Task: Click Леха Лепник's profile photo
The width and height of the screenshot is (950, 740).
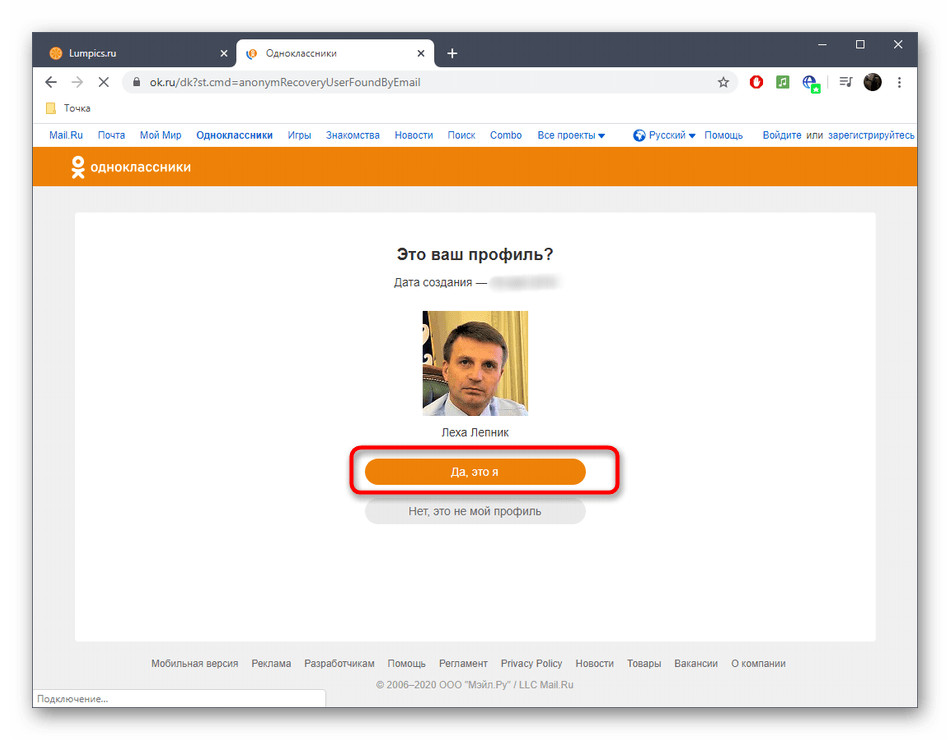Action: (475, 363)
